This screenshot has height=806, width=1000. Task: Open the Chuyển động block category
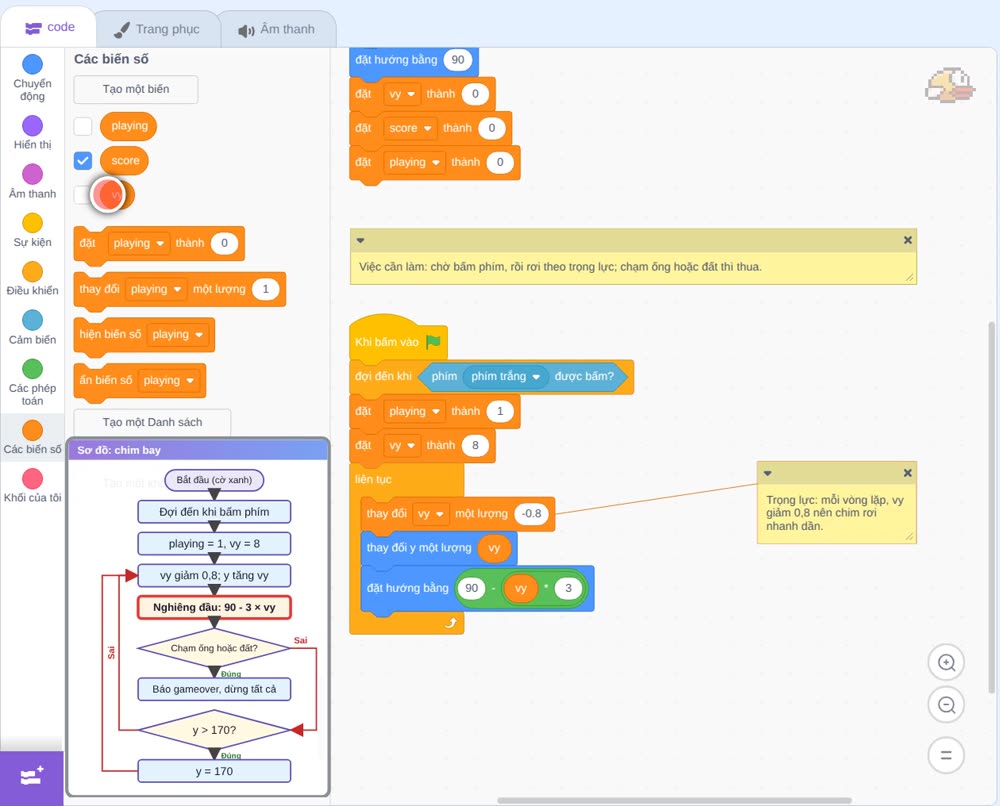point(32,77)
